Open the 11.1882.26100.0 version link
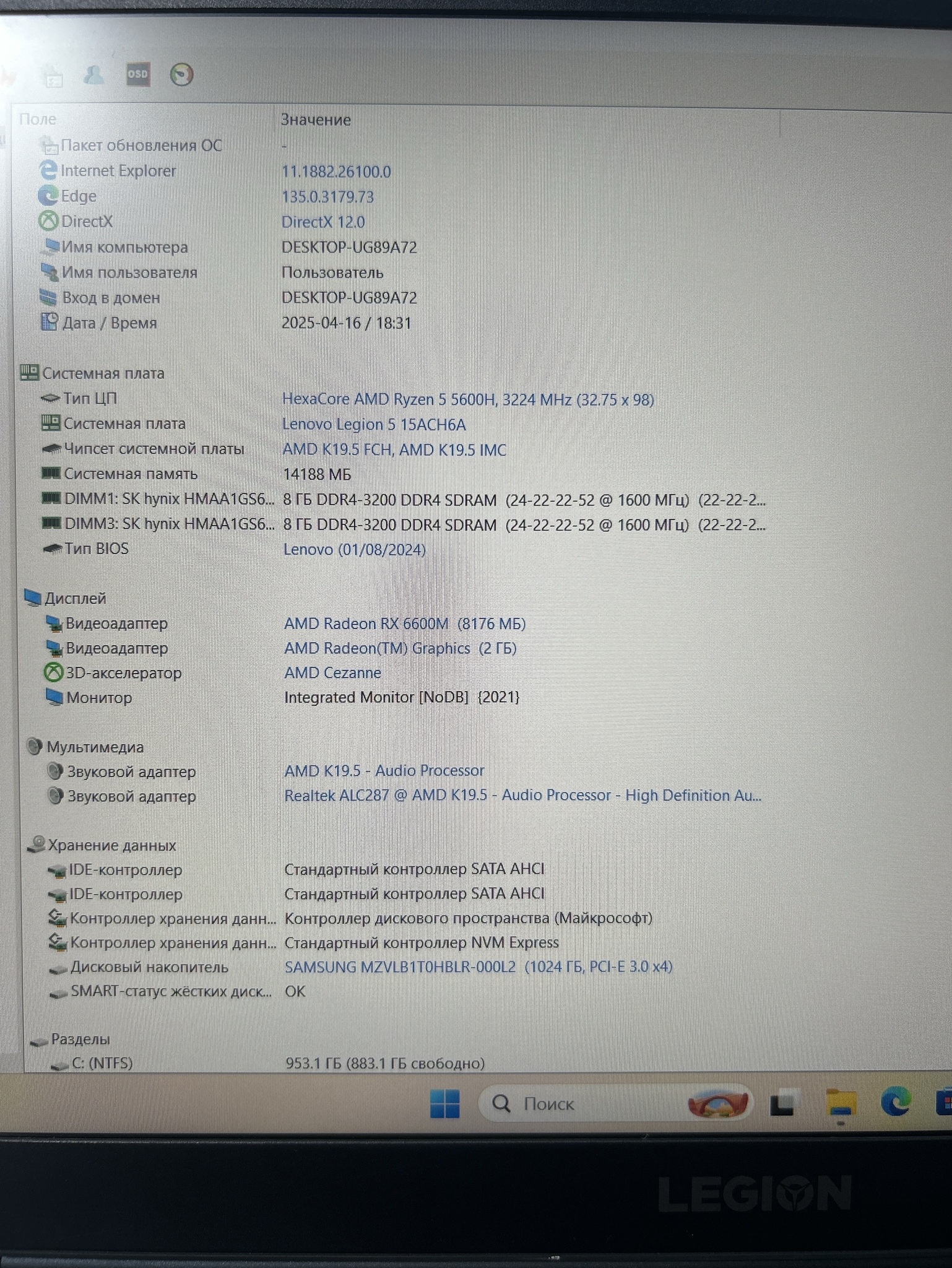The width and height of the screenshot is (952, 1268). point(336,172)
